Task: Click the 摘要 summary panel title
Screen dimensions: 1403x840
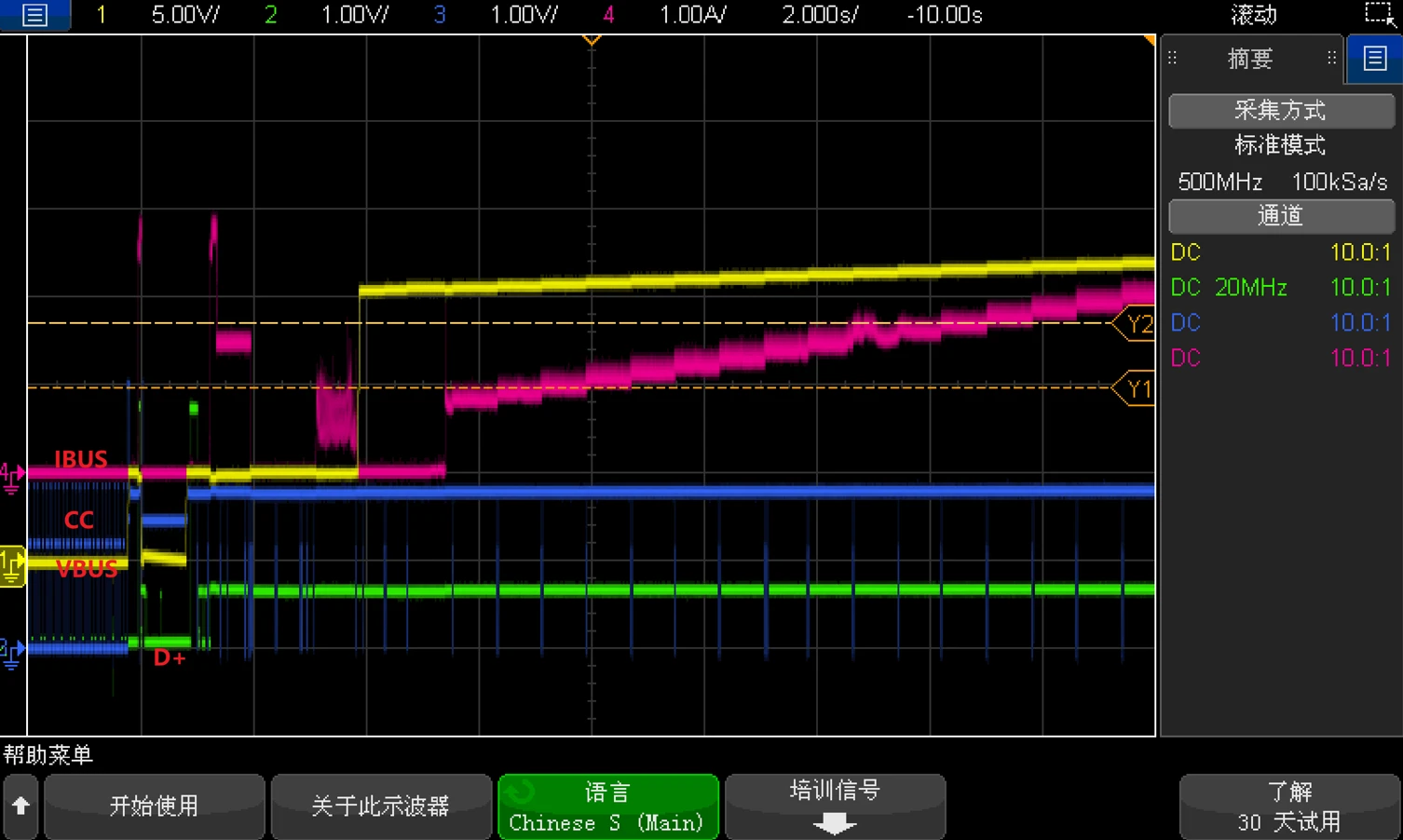Action: point(1249,59)
